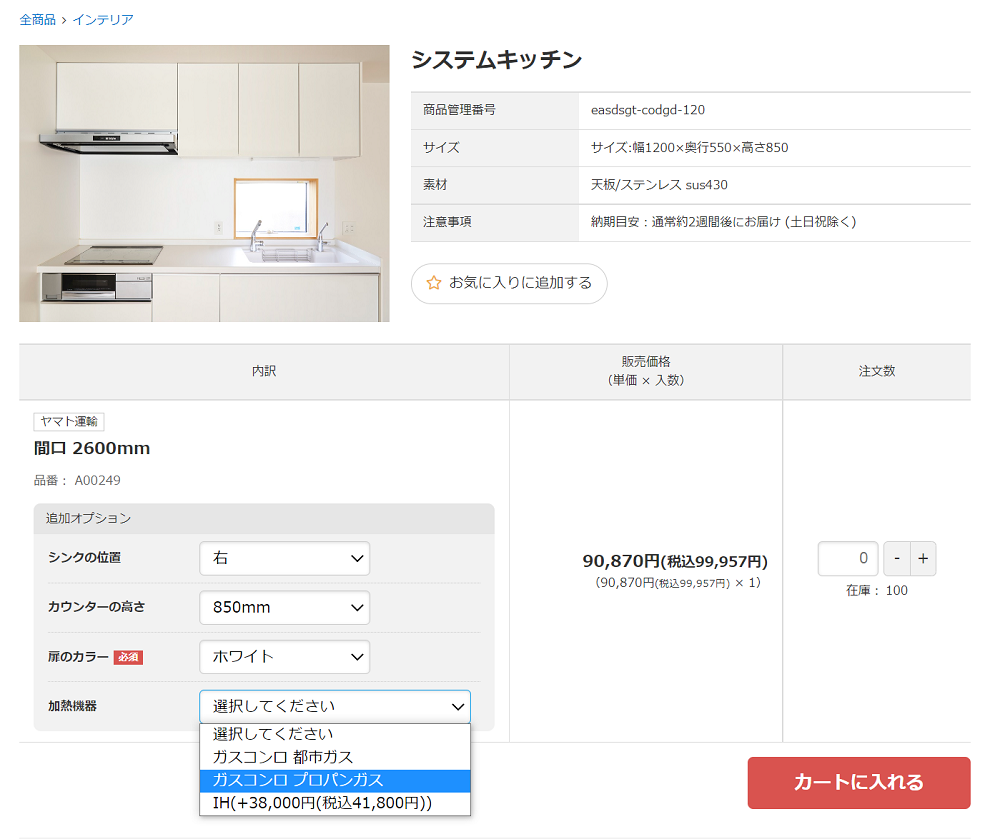The height and width of the screenshot is (839, 1000).
Task: Click the カートに入れる button
Action: [859, 783]
